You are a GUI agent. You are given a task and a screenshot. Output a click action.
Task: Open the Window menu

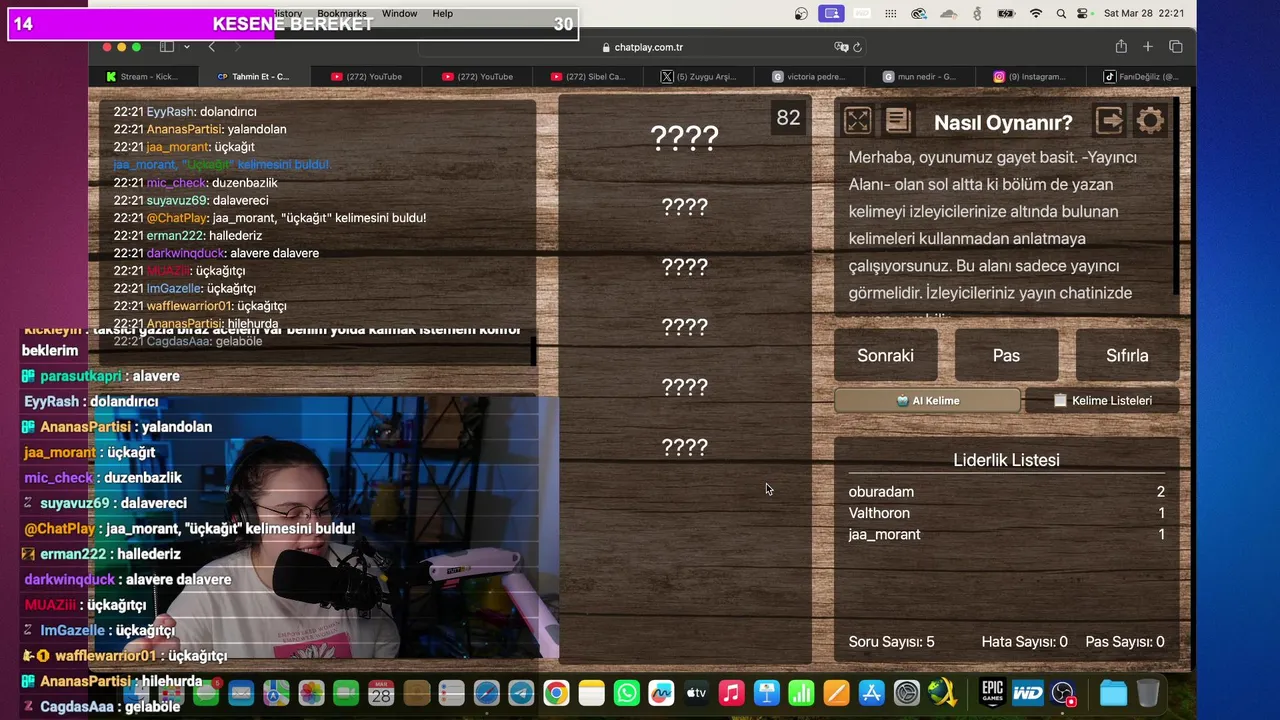point(399,14)
